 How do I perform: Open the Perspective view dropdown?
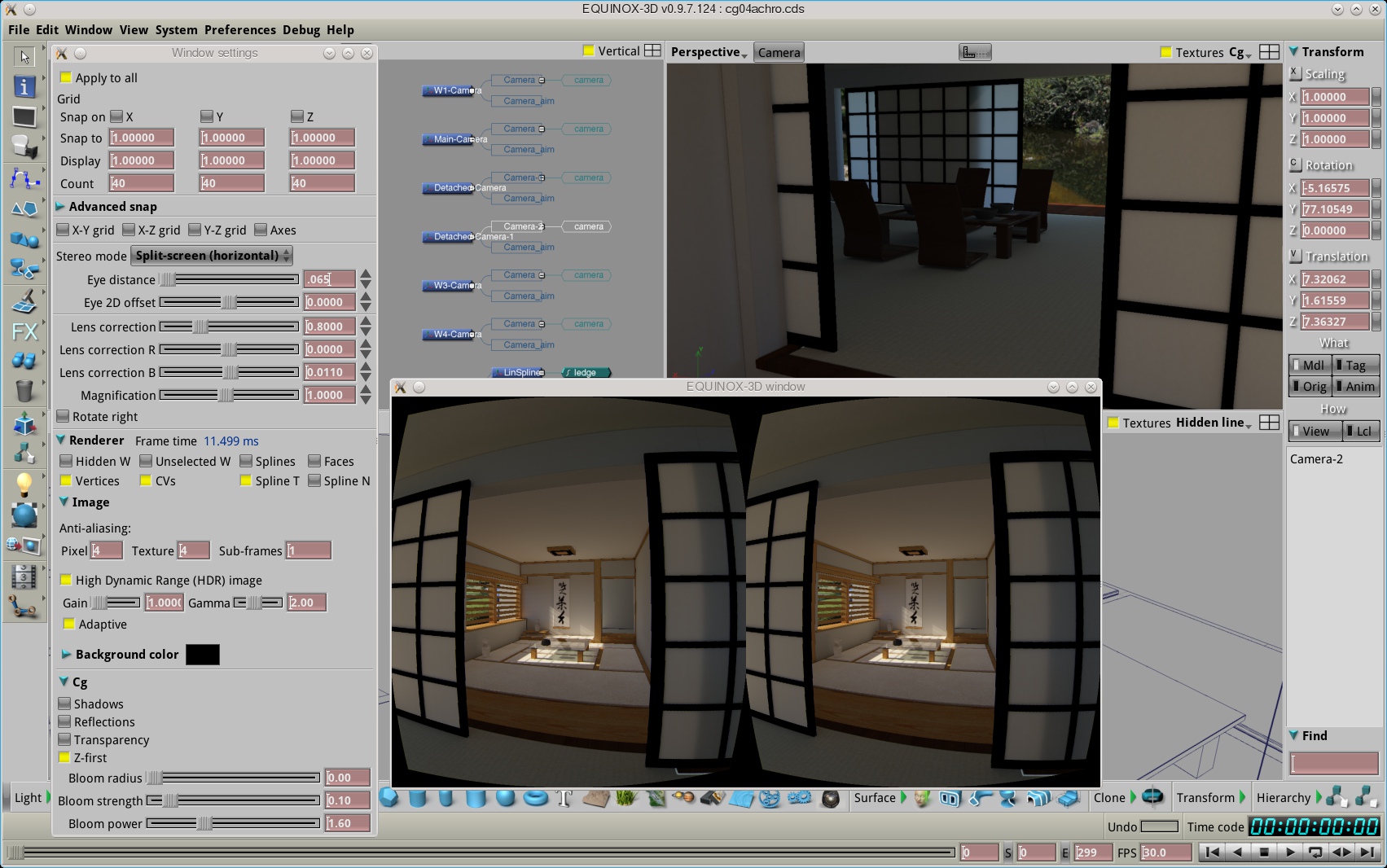[709, 52]
